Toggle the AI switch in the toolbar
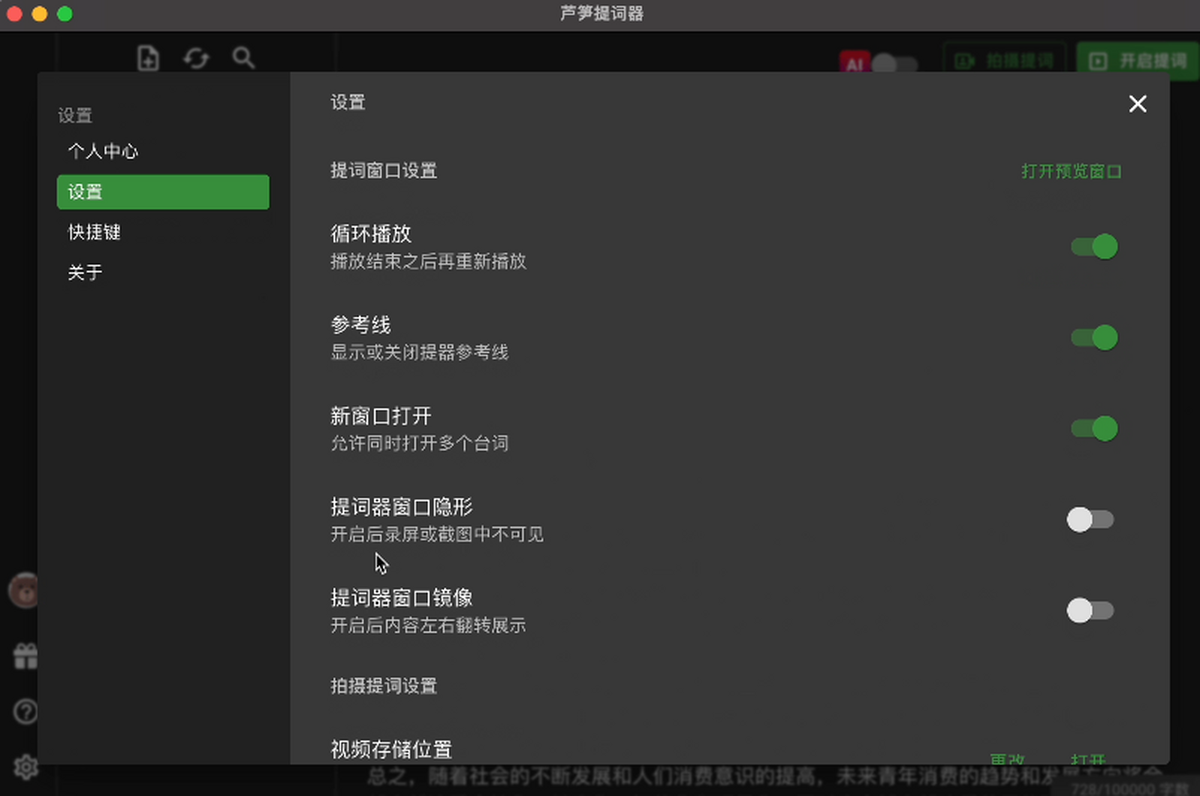The height and width of the screenshot is (796, 1200). [893, 64]
